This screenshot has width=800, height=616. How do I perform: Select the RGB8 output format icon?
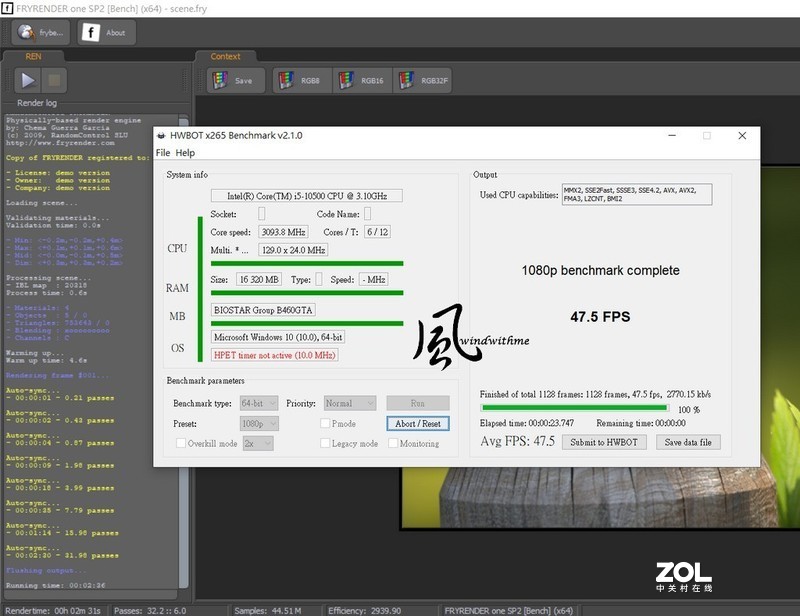[x=299, y=80]
